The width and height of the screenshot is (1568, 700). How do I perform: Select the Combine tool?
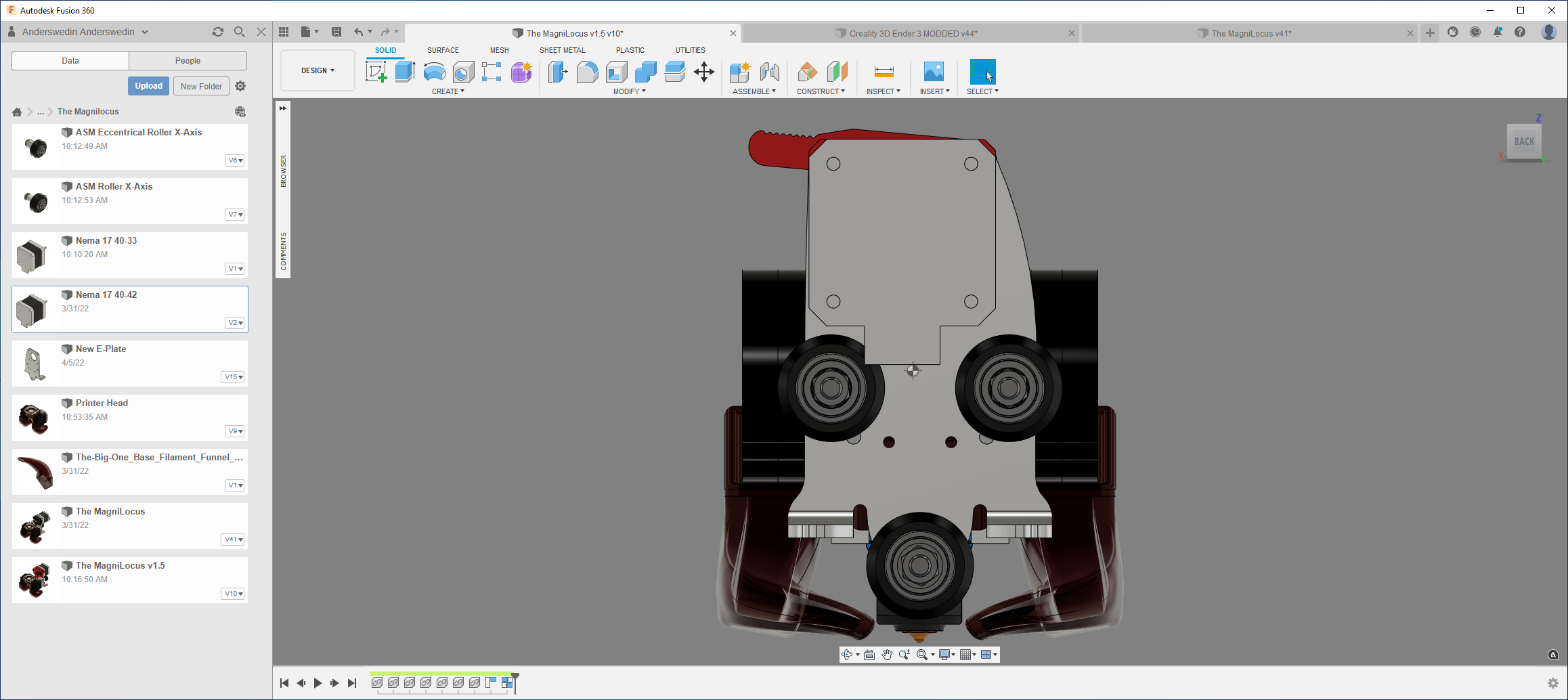[x=645, y=72]
